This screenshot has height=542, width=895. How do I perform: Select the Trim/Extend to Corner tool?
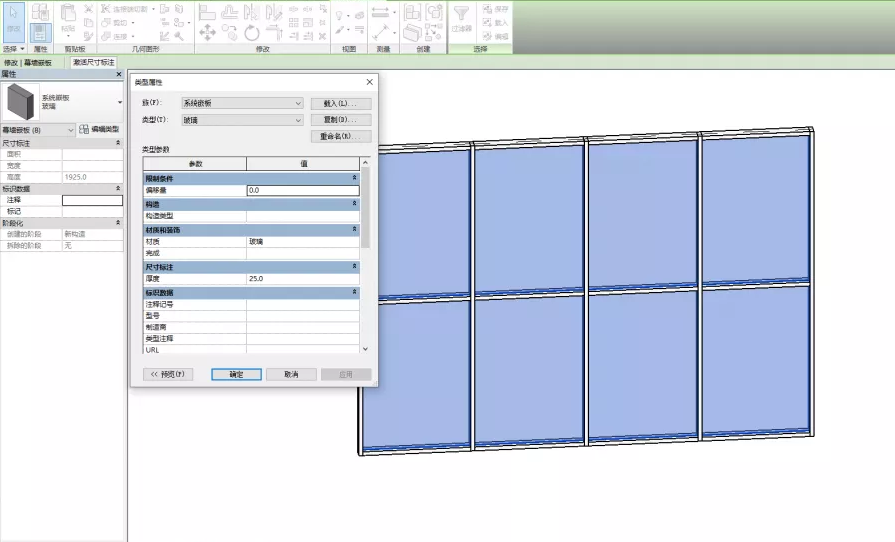coord(274,33)
